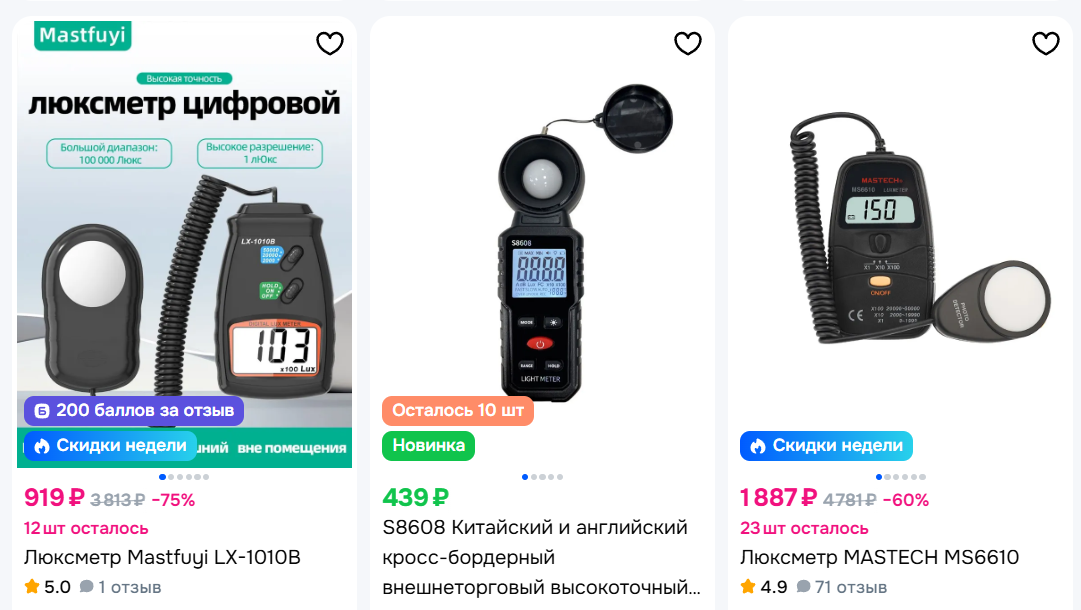1081x610 pixels.
Task: Click star rating icon of MASTECH MS6610
Action: (748, 587)
